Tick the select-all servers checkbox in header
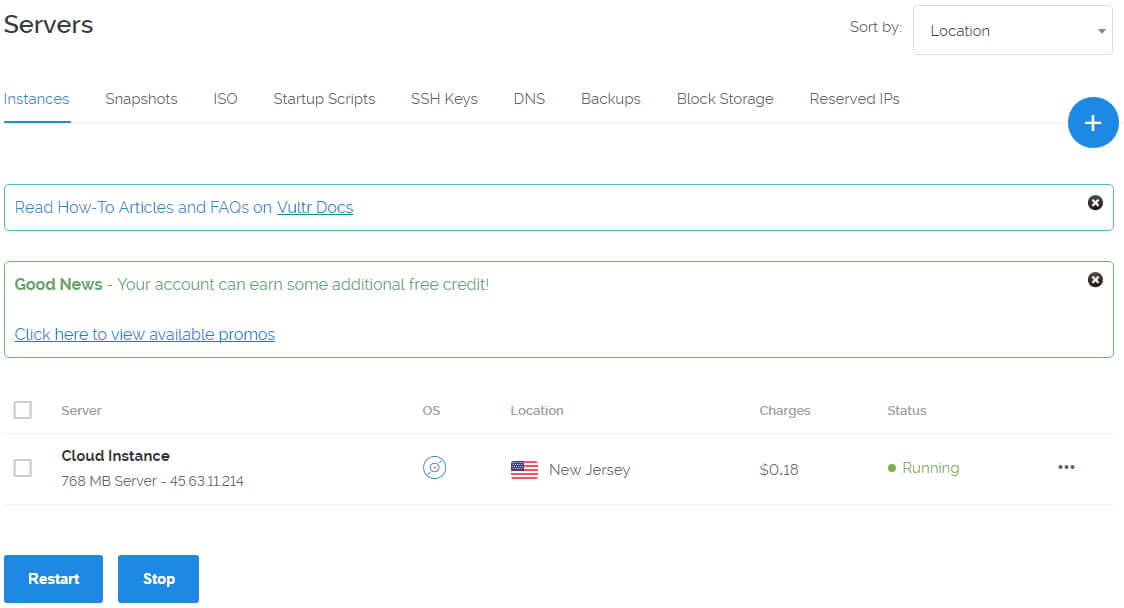 pyautogui.click(x=23, y=410)
